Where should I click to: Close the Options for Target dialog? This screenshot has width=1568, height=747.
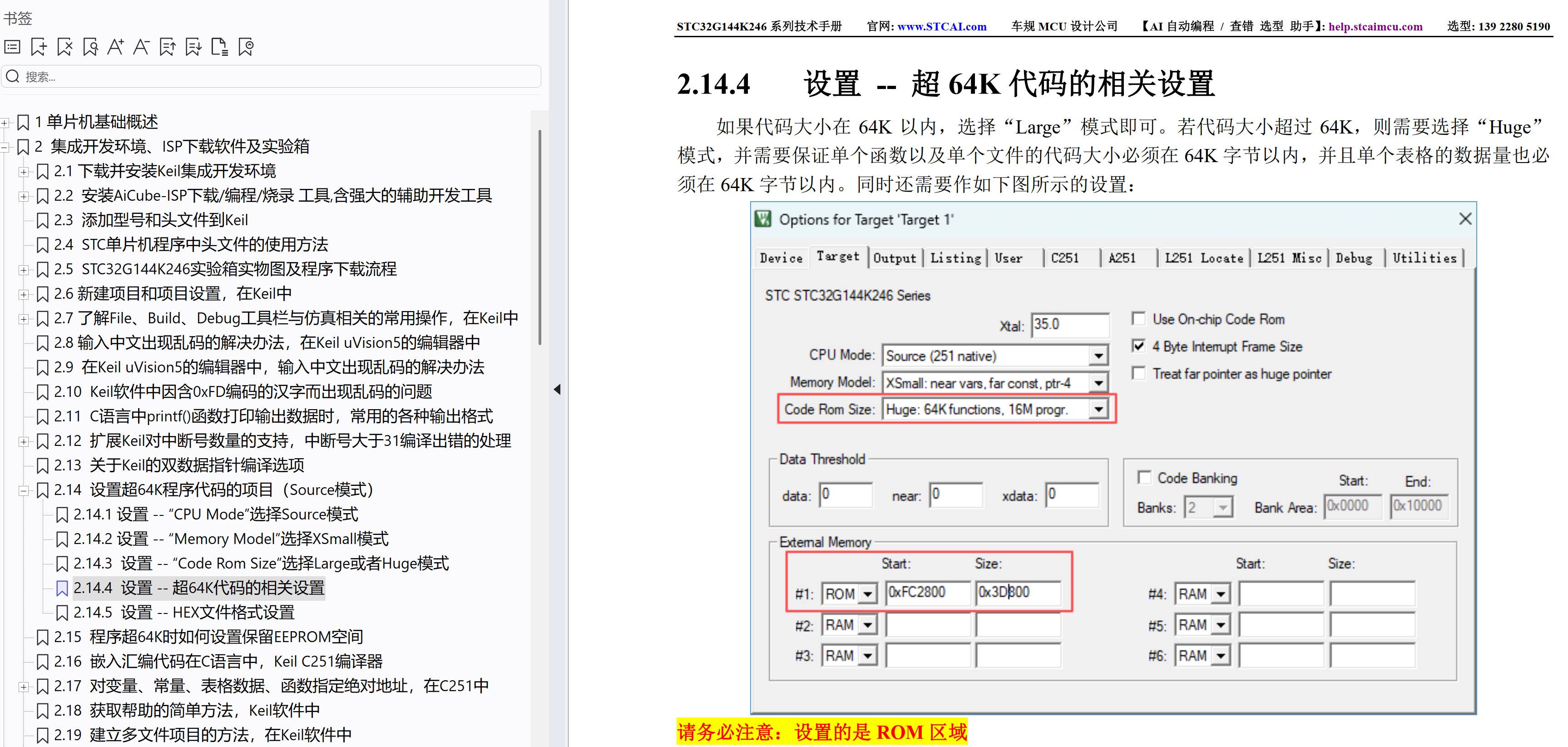coord(1465,218)
